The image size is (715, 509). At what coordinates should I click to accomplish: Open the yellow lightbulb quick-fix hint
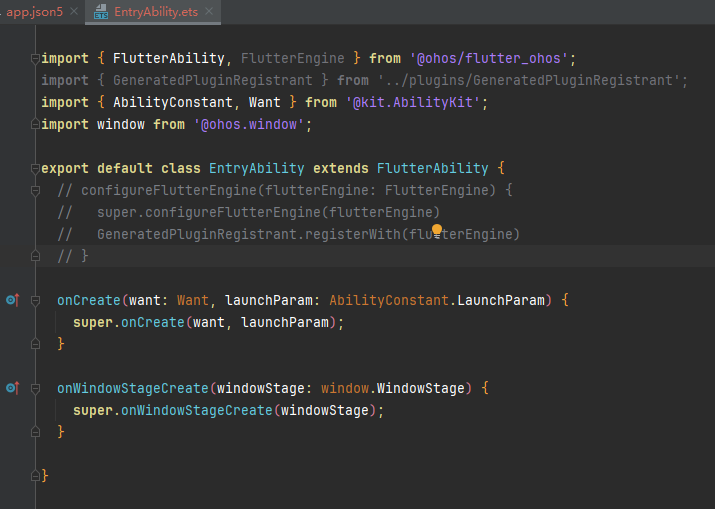coord(437,231)
